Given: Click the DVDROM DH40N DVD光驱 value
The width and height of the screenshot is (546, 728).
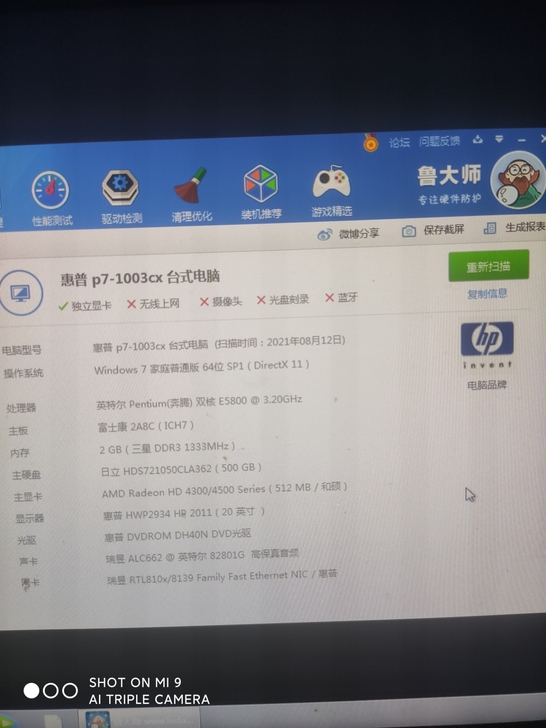Looking at the screenshot, I should coord(178,535).
